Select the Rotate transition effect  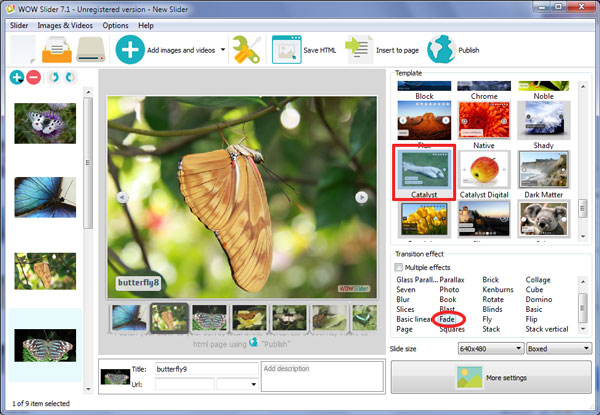click(493, 299)
